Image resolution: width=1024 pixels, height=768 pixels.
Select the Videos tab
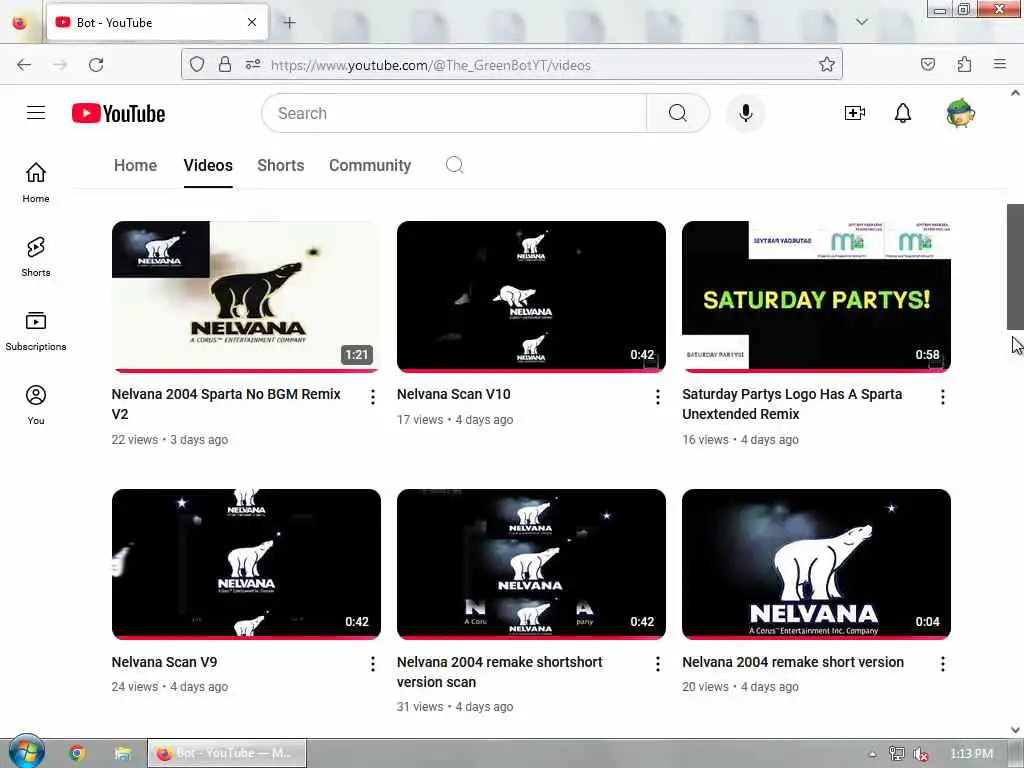tap(208, 165)
